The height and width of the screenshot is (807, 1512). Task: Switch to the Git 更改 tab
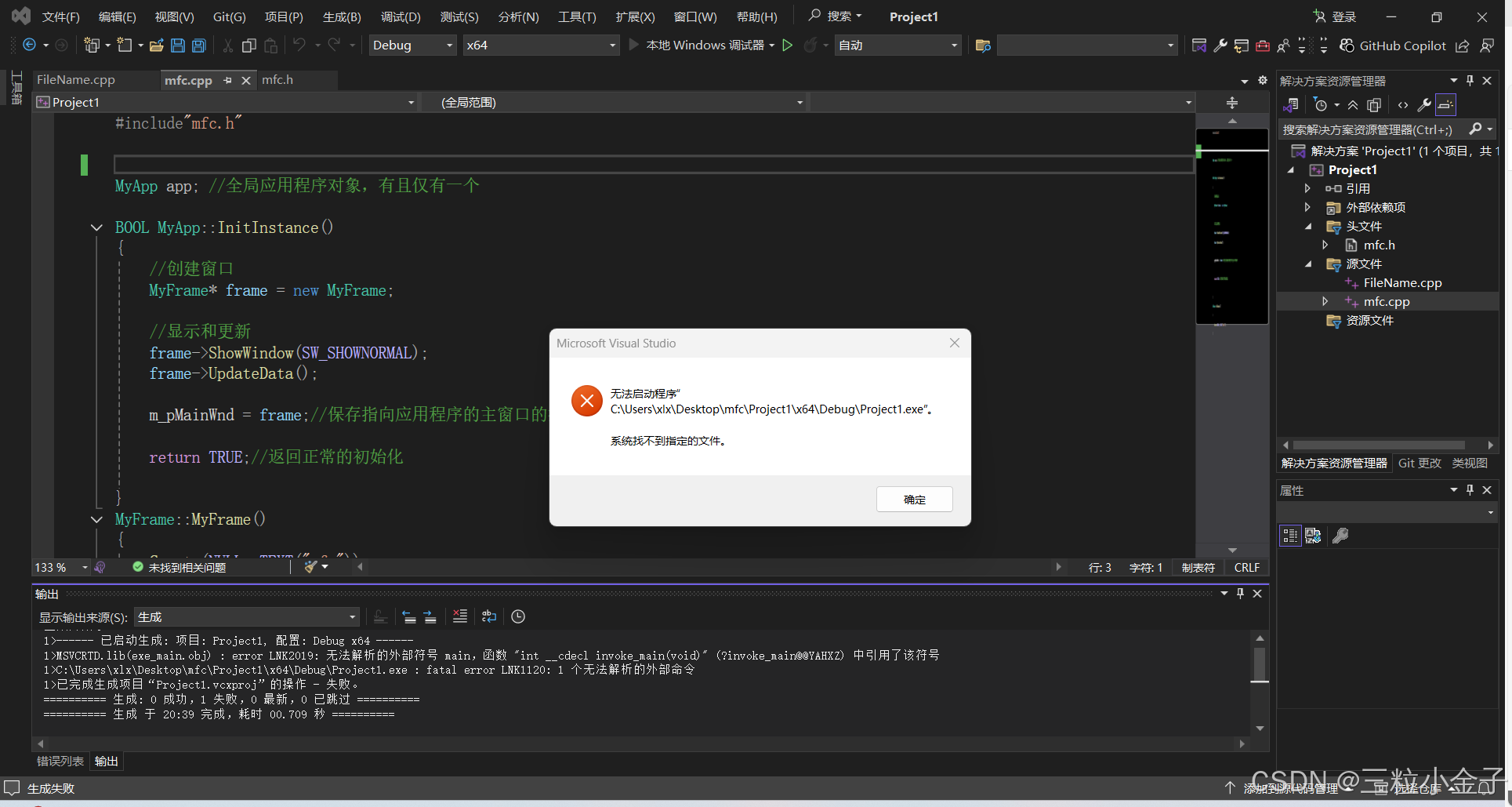click(1420, 463)
